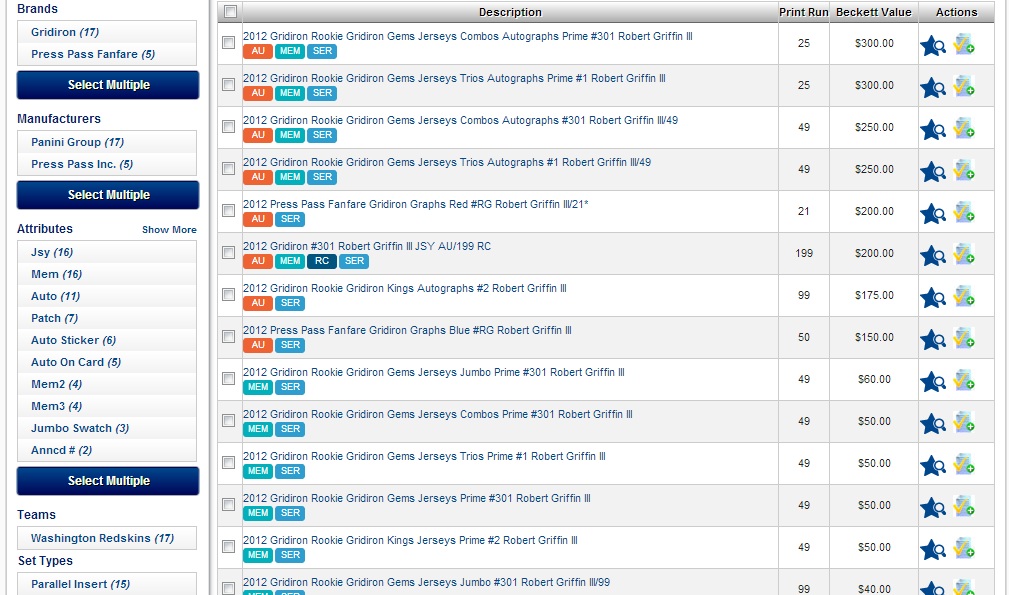This screenshot has width=1009, height=595.
Task: Check the Gridiron #301 JSY AU/199 RC row
Action: coord(228,252)
